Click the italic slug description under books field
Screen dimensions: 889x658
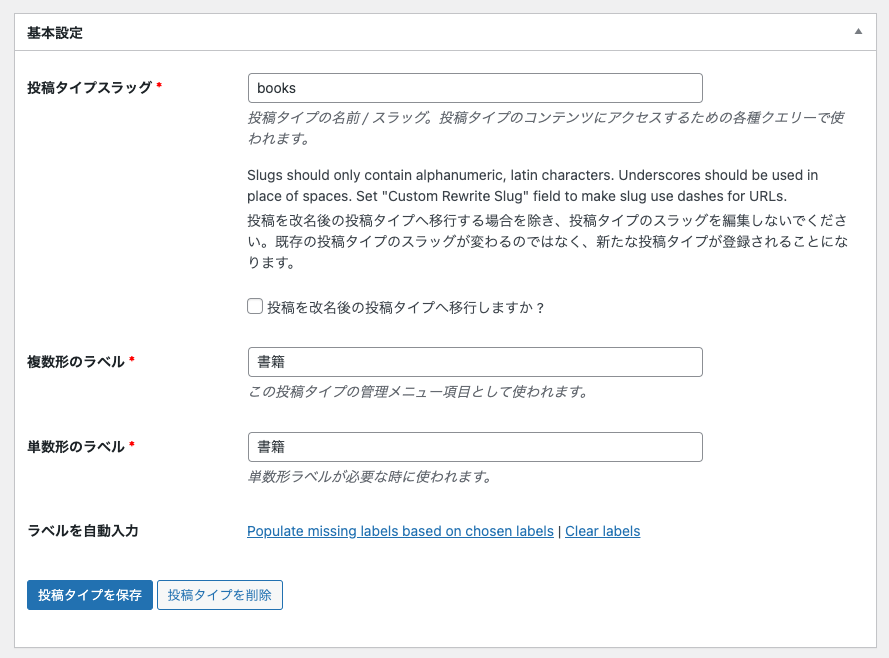545,128
